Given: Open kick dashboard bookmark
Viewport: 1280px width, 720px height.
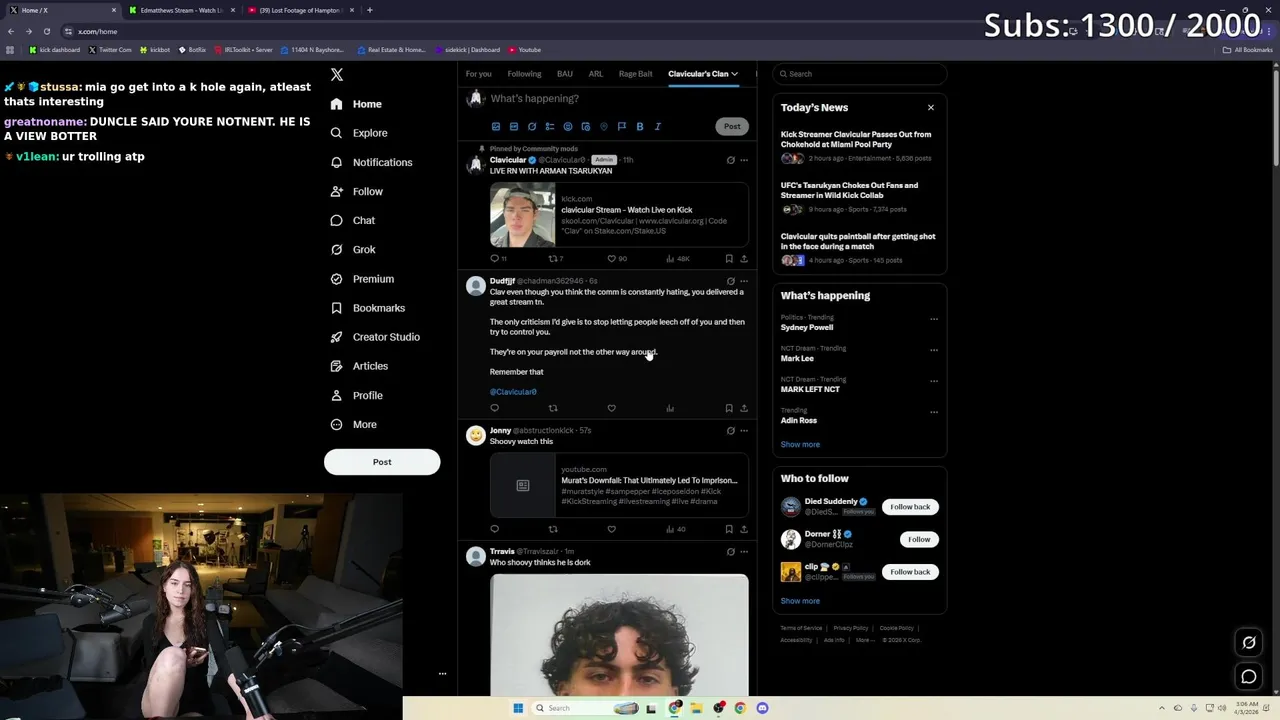Looking at the screenshot, I should click(55, 50).
